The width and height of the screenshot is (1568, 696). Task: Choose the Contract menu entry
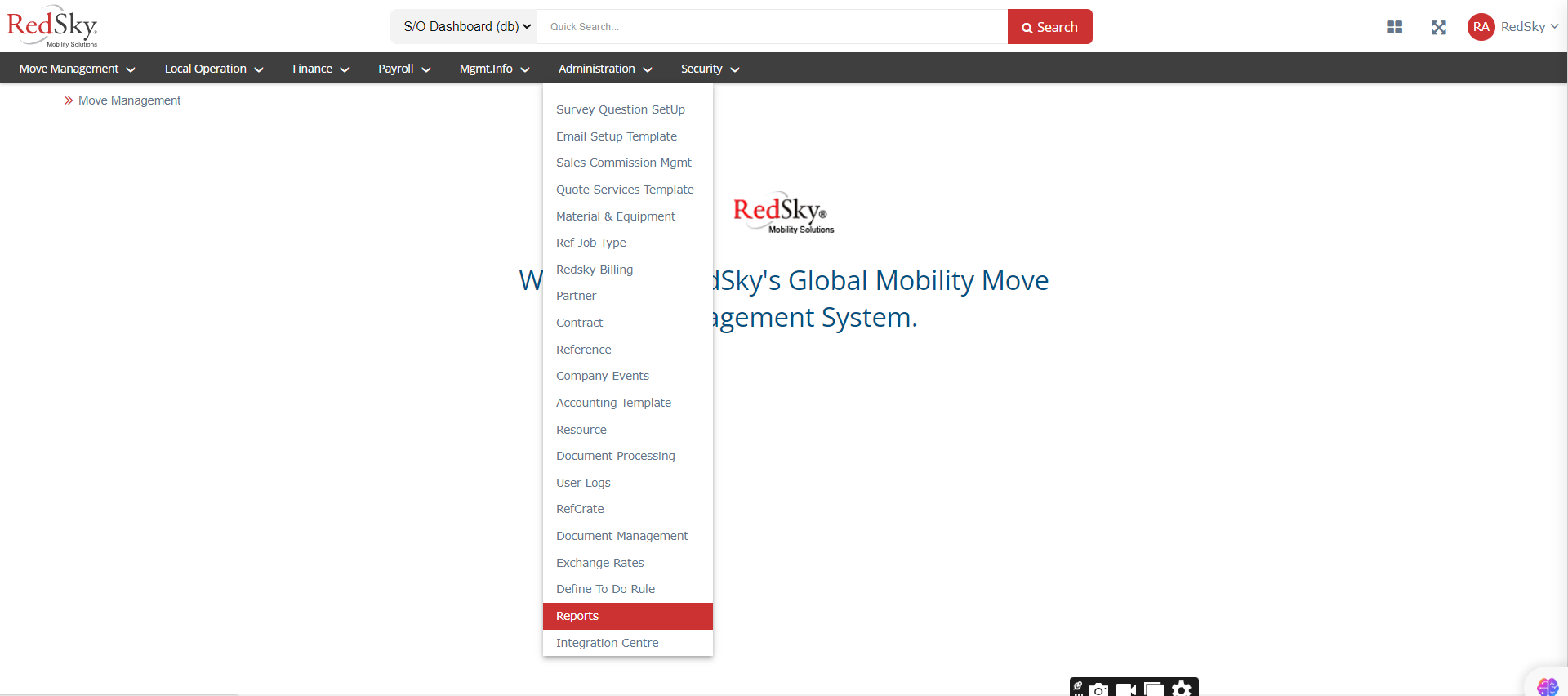point(627,323)
